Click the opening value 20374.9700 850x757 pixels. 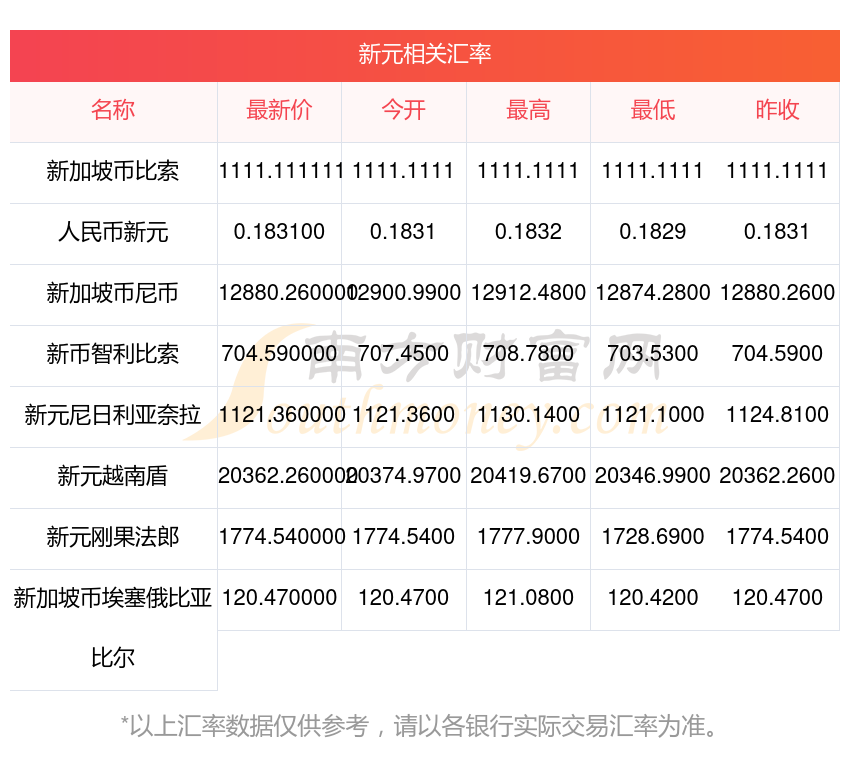click(x=404, y=476)
